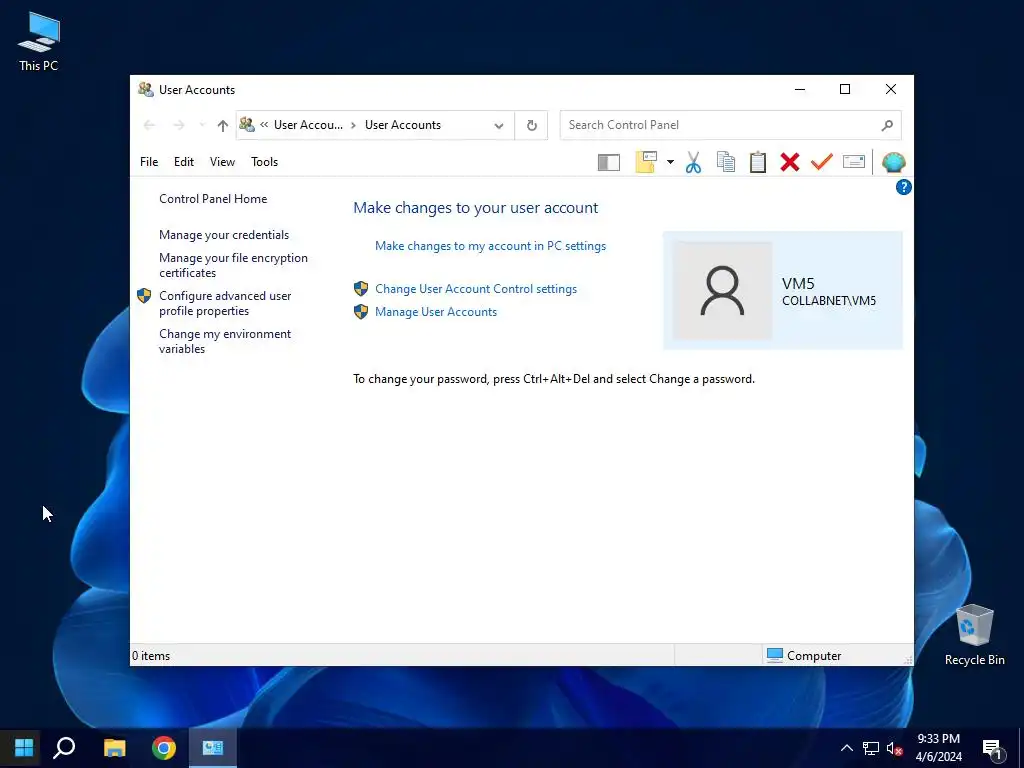The width and height of the screenshot is (1024, 768).
Task: Open the Edit menu
Action: coord(184,162)
